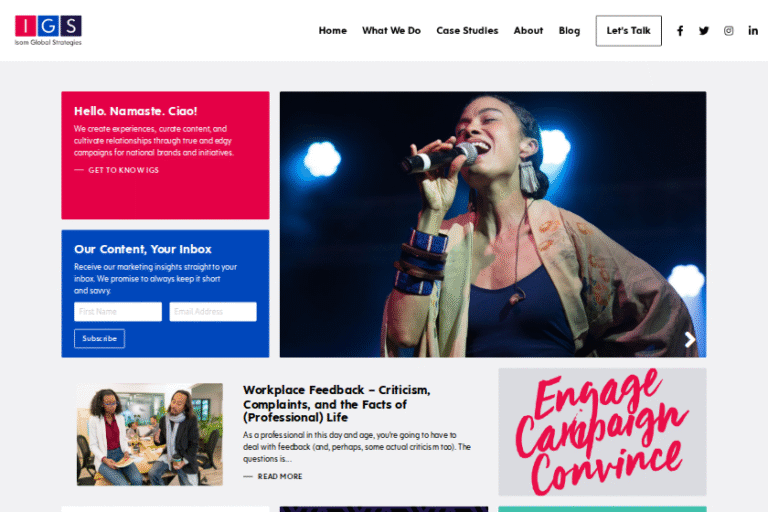
Task: Click the Subscribe button
Action: pyautogui.click(x=99, y=339)
